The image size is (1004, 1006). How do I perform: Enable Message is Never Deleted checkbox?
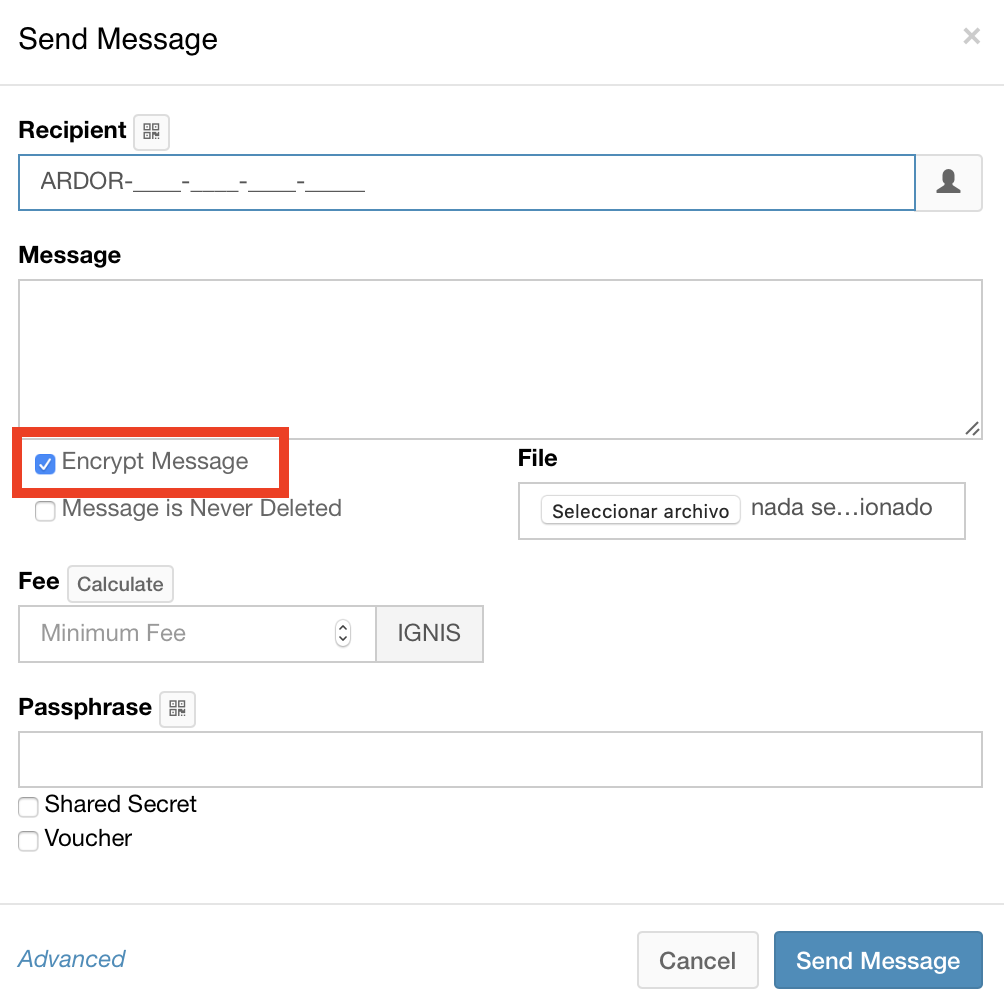coord(45,511)
